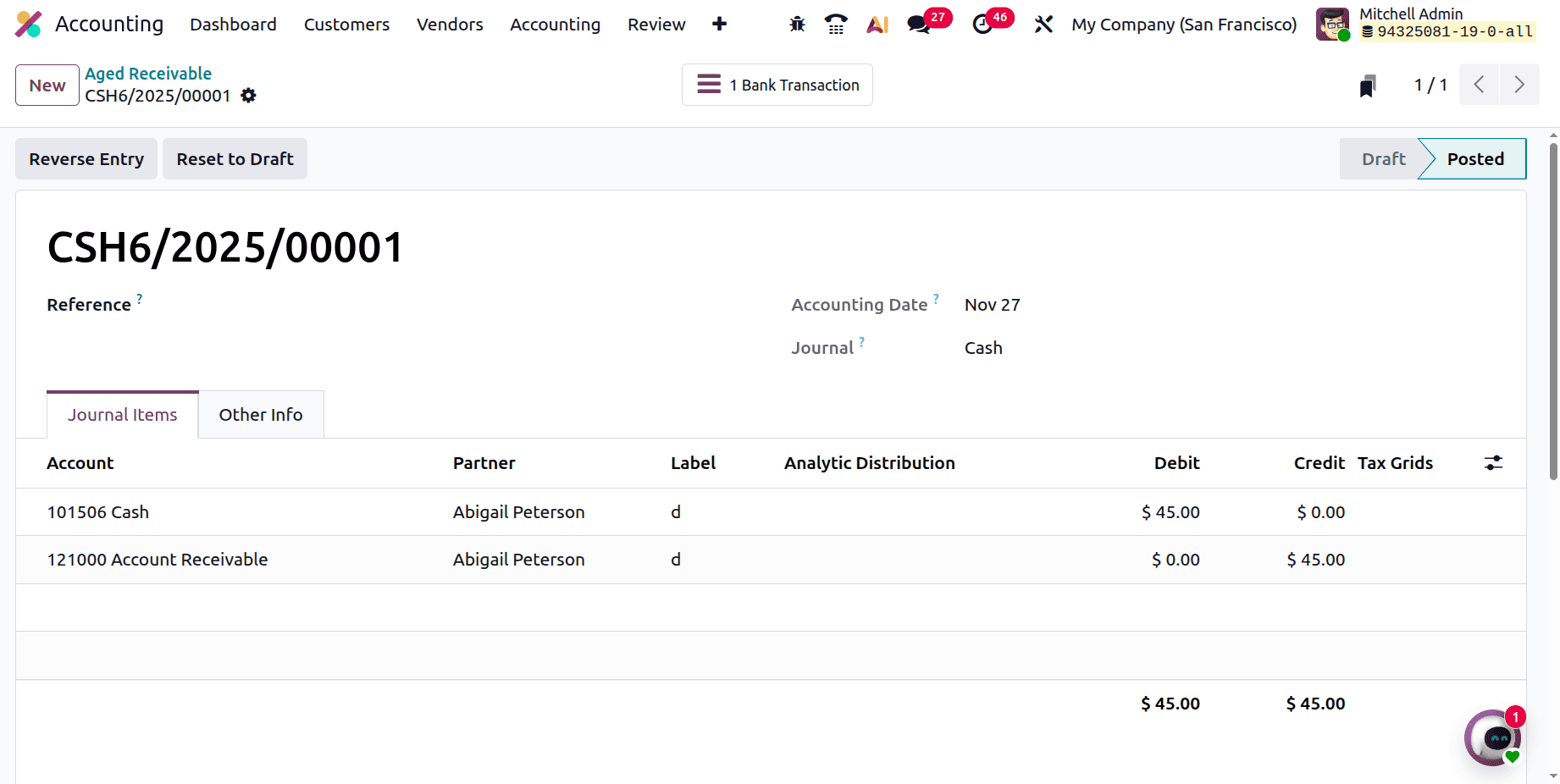
Task: Open column settings adjust icon in table
Action: click(x=1493, y=463)
